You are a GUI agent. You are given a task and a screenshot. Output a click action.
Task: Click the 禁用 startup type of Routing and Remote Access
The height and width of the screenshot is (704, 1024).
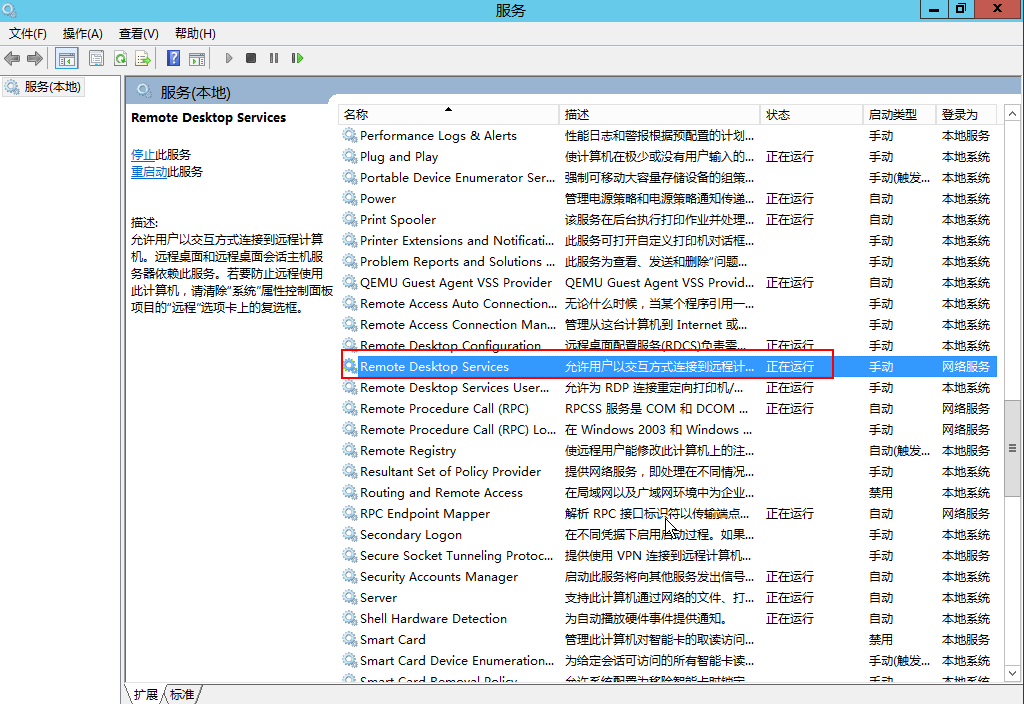tap(880, 492)
